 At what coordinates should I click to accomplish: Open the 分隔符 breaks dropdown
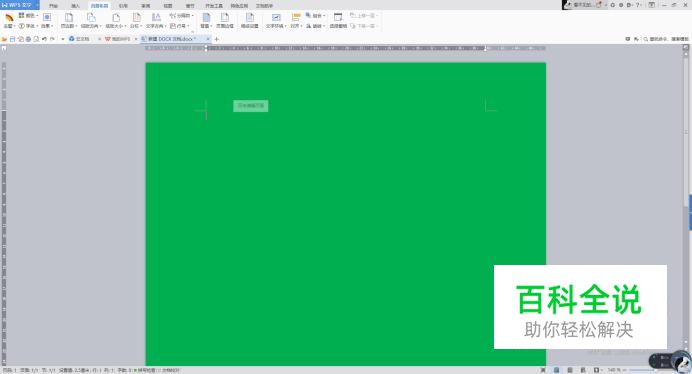tap(181, 15)
